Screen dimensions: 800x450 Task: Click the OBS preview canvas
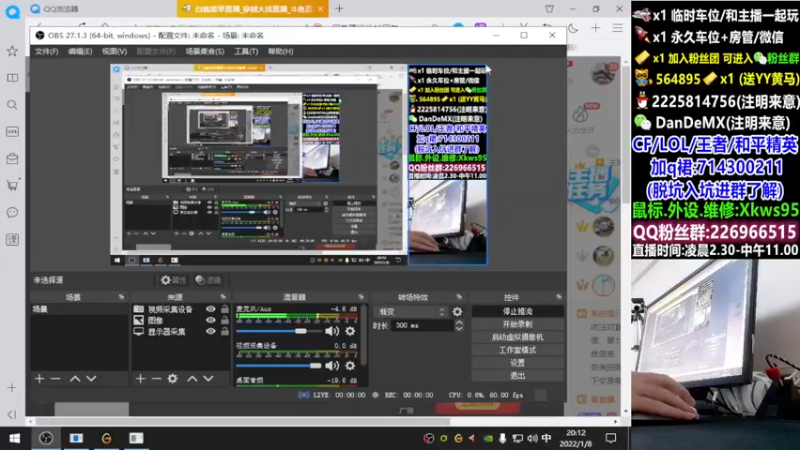[299, 165]
